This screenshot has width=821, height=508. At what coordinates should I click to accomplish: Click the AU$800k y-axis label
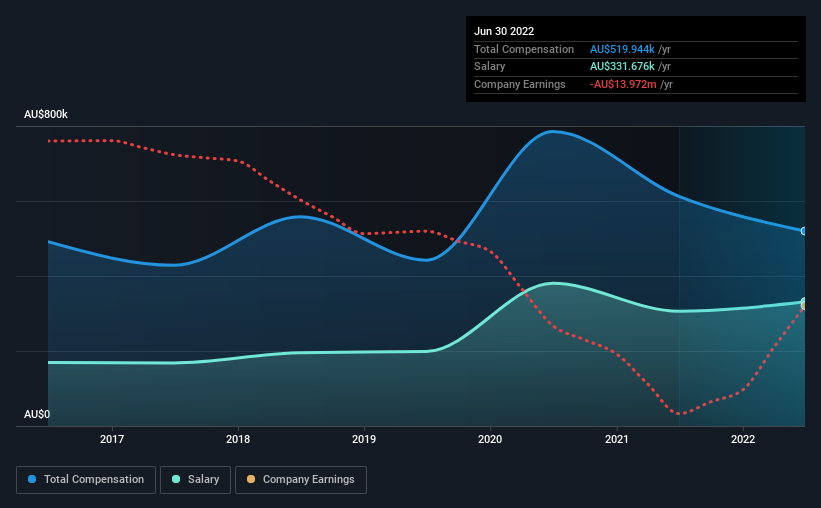pyautogui.click(x=46, y=114)
